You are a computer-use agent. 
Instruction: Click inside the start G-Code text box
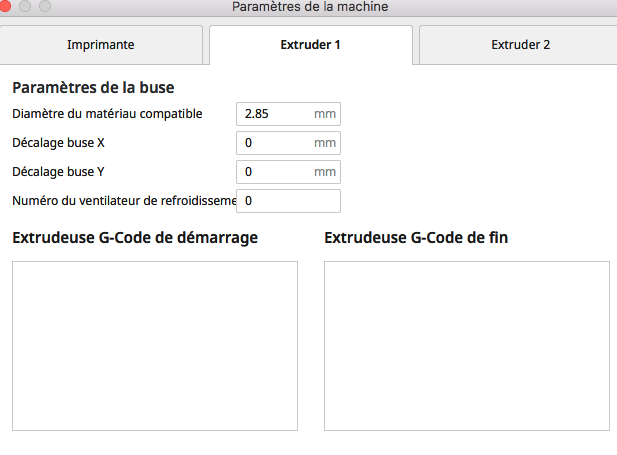155,346
